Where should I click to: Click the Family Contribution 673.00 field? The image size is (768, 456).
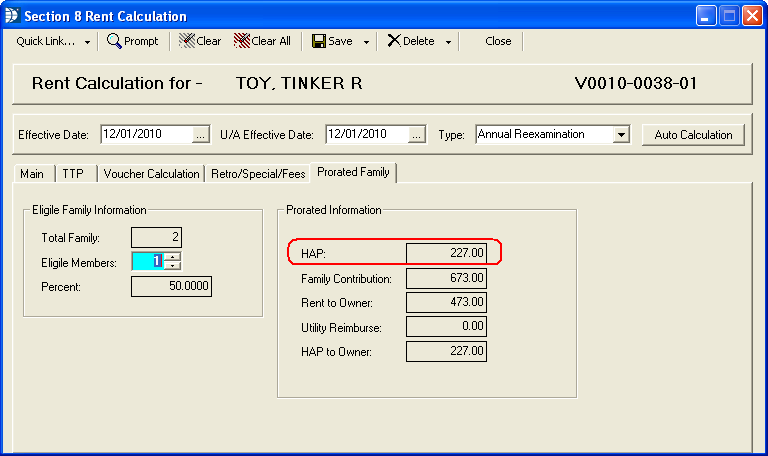point(446,278)
